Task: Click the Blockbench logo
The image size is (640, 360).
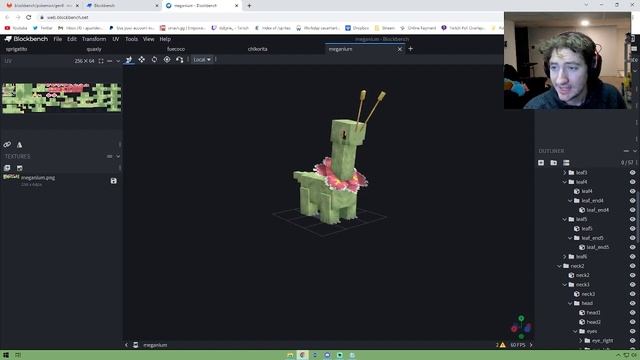Action: 26,39
